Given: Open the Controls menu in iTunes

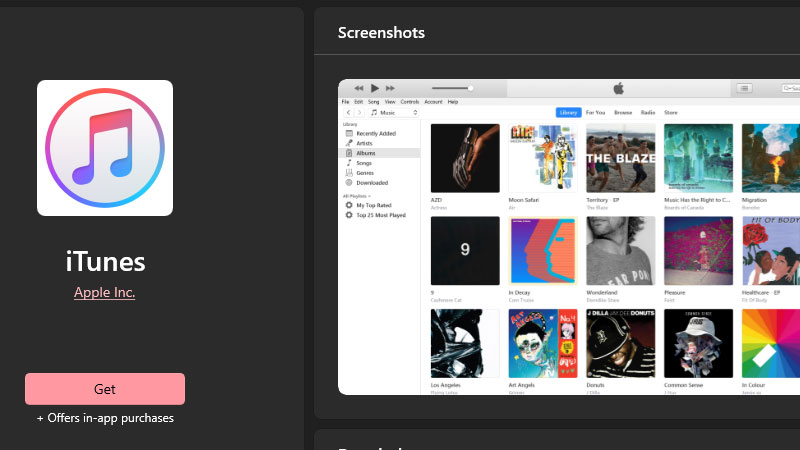Looking at the screenshot, I should click(x=409, y=102).
